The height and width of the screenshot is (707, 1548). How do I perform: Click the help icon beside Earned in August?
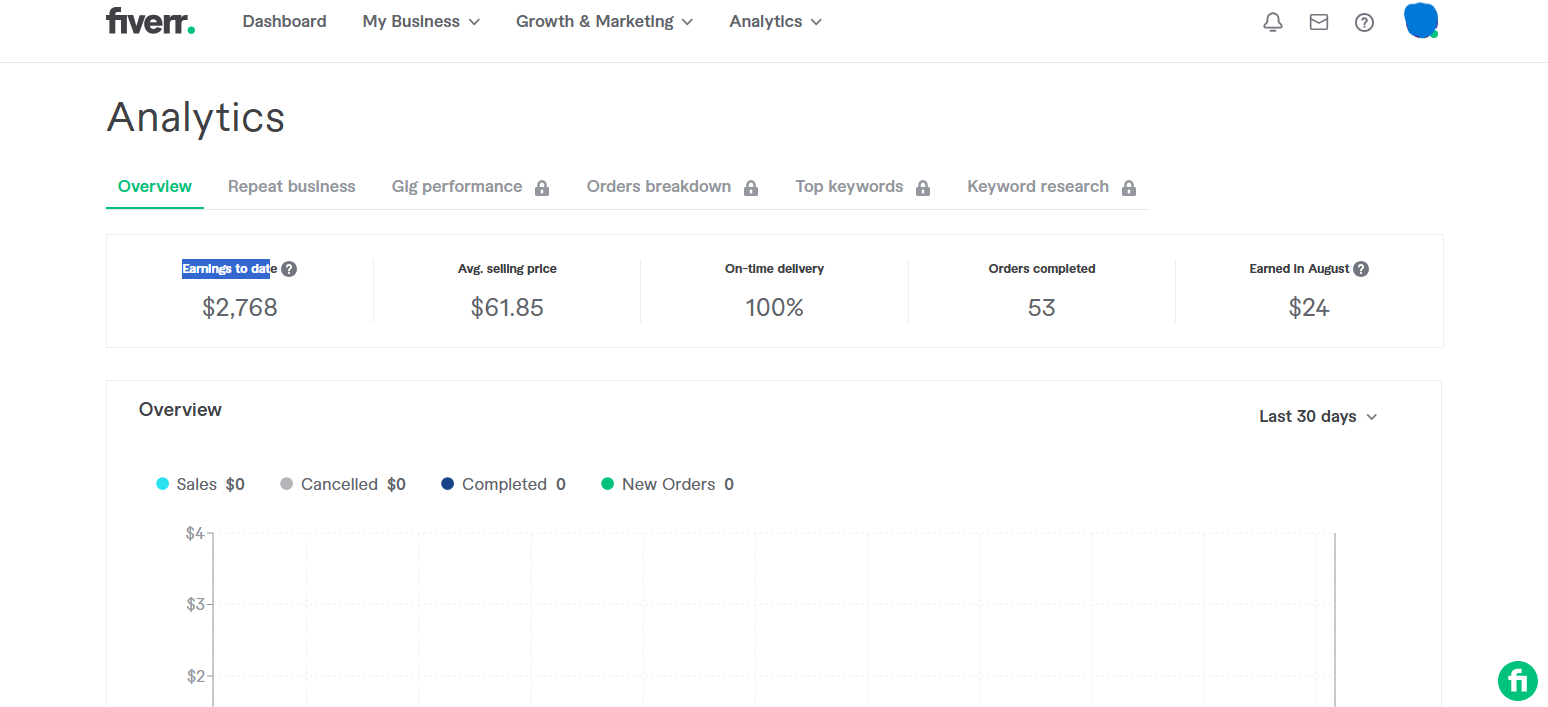tap(1361, 269)
